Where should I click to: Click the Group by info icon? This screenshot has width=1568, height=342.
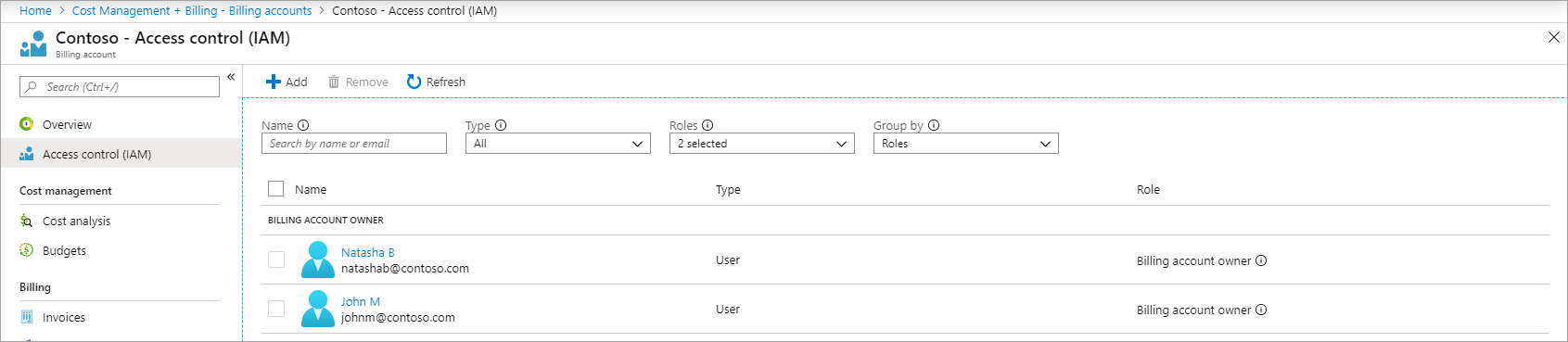coord(934,125)
